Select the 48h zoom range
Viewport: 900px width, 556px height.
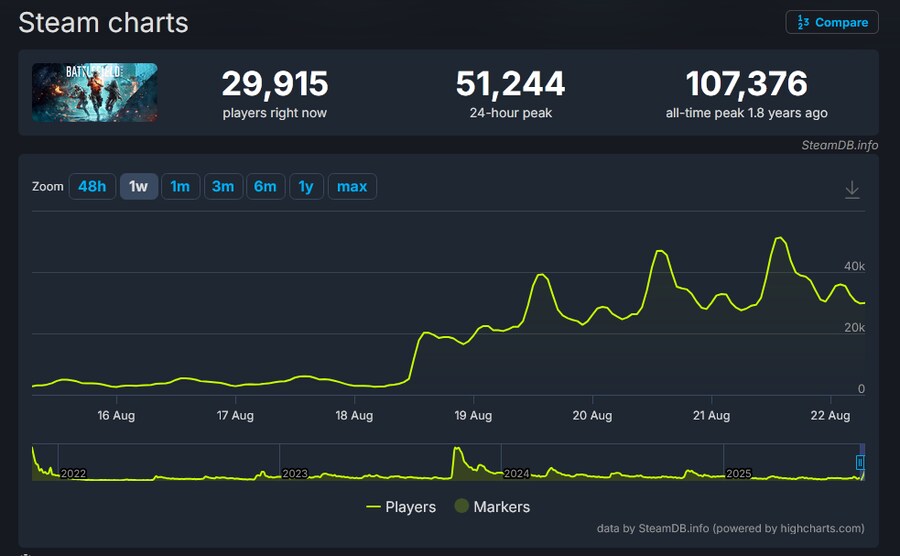pos(92,186)
